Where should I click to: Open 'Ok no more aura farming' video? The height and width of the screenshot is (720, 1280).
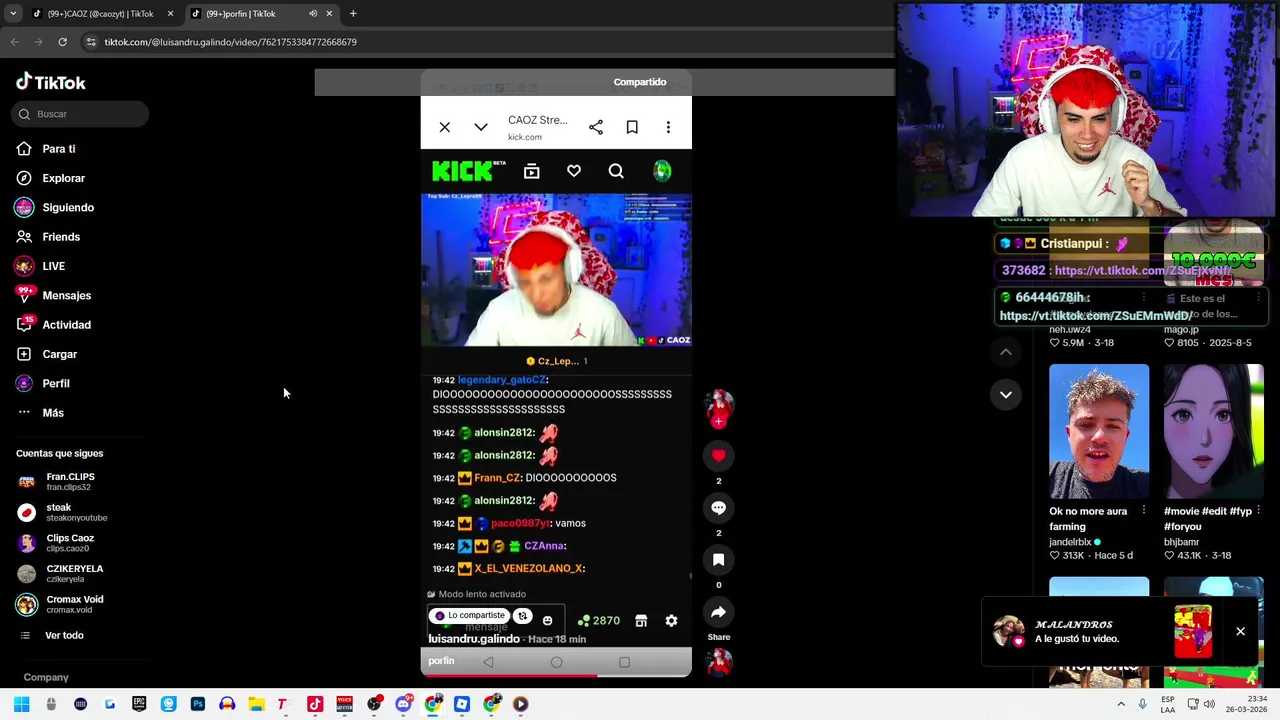(x=1099, y=431)
